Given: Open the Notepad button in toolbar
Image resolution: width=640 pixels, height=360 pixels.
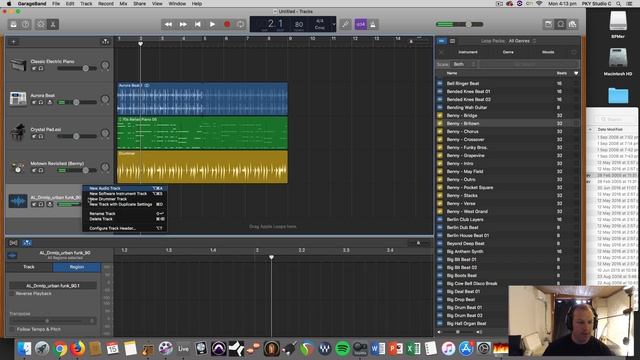Looking at the screenshot, I should point(548,24).
